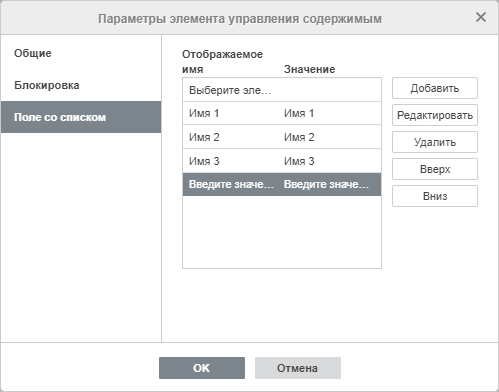
Task: Click the highlighted 'Введите значе...' value cell
Action: 326,184
